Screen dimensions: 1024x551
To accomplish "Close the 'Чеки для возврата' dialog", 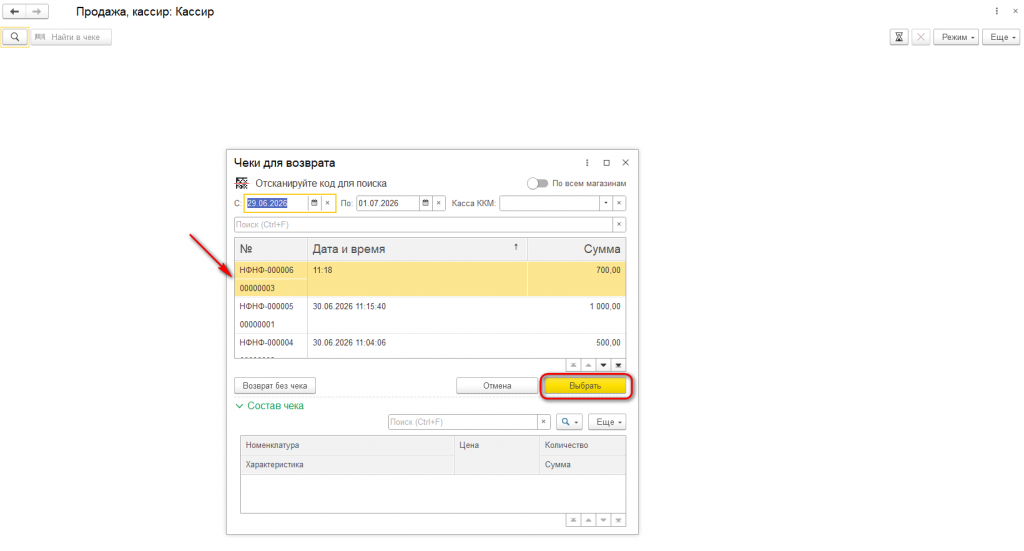I will click(626, 163).
